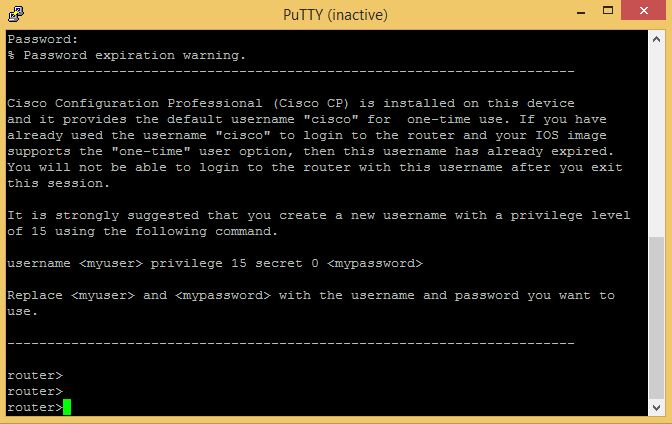Image resolution: width=672 pixels, height=424 pixels.
Task: Click the scrollbar up arrow
Action: pos(656,38)
